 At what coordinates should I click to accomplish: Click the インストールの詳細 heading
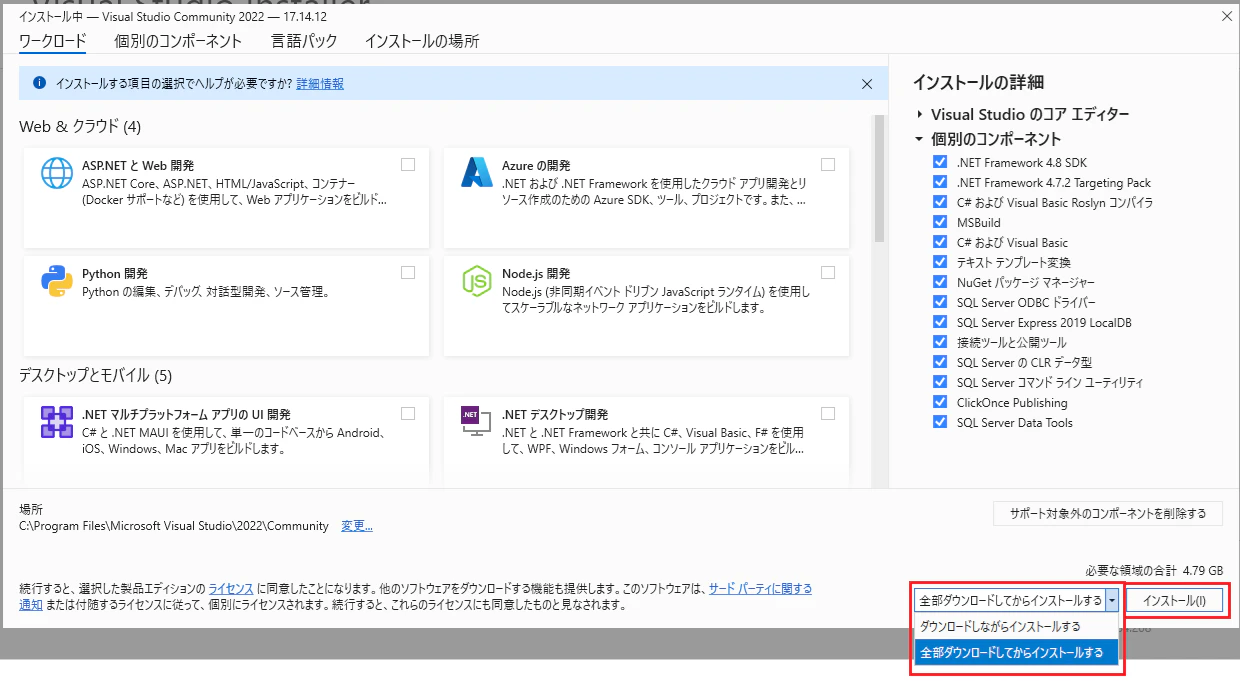coord(978,82)
